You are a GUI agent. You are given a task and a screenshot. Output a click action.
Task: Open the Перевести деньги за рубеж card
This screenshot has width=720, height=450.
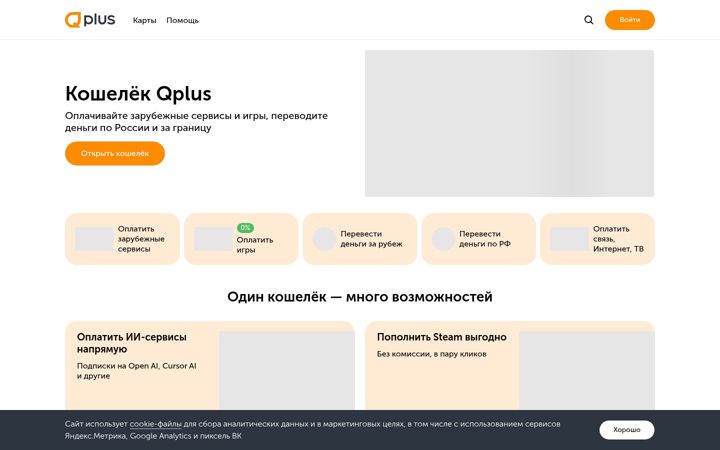pyautogui.click(x=360, y=239)
